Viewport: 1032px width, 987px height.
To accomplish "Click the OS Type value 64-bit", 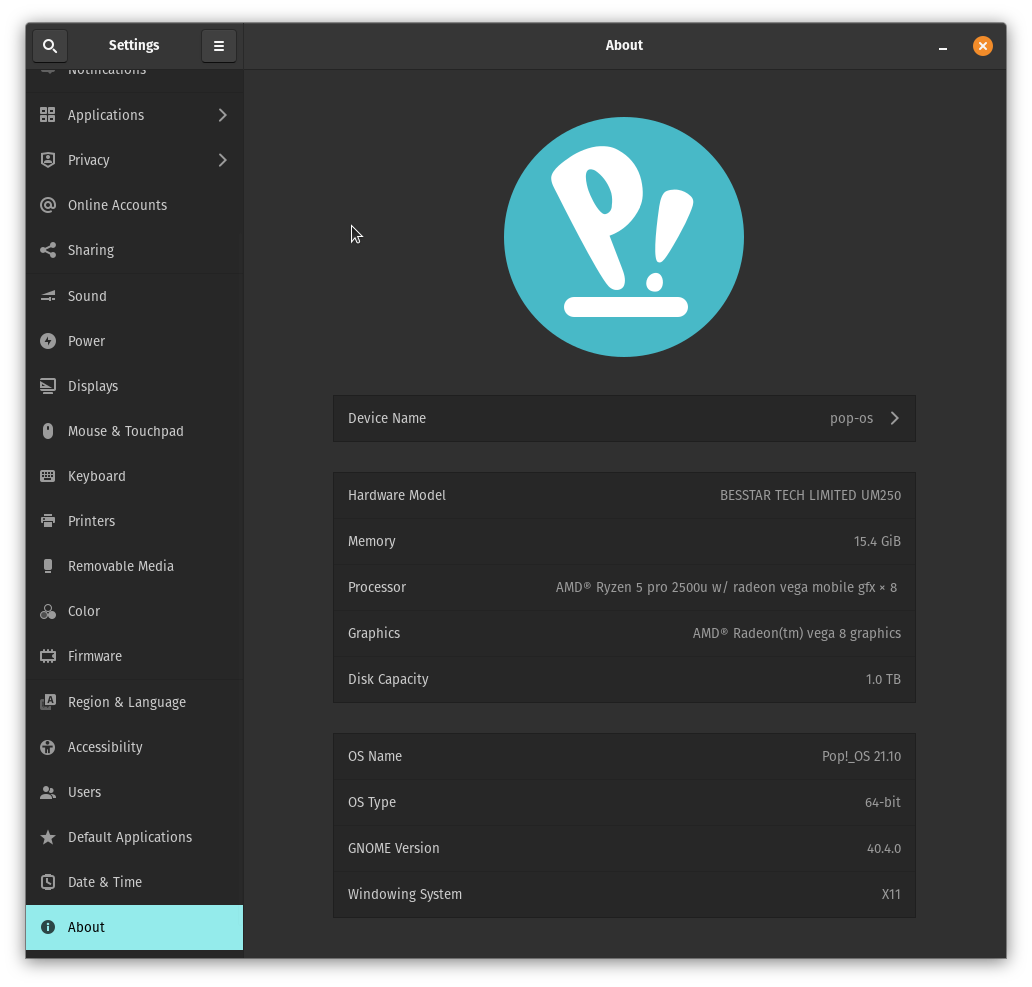I will pos(883,803).
